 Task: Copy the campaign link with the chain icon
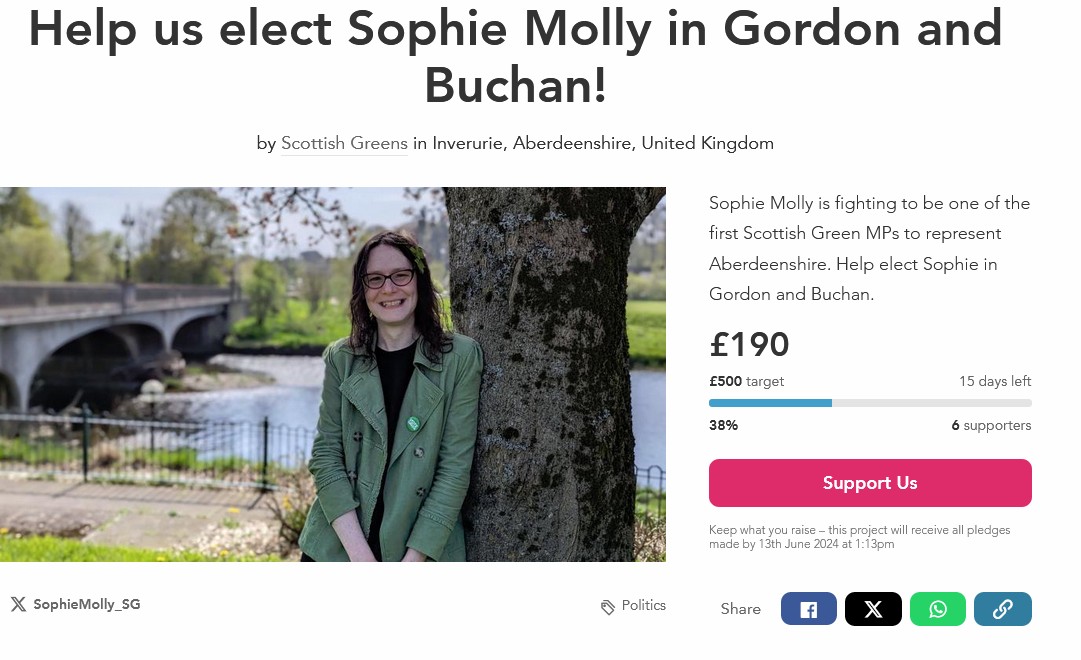tap(1002, 609)
